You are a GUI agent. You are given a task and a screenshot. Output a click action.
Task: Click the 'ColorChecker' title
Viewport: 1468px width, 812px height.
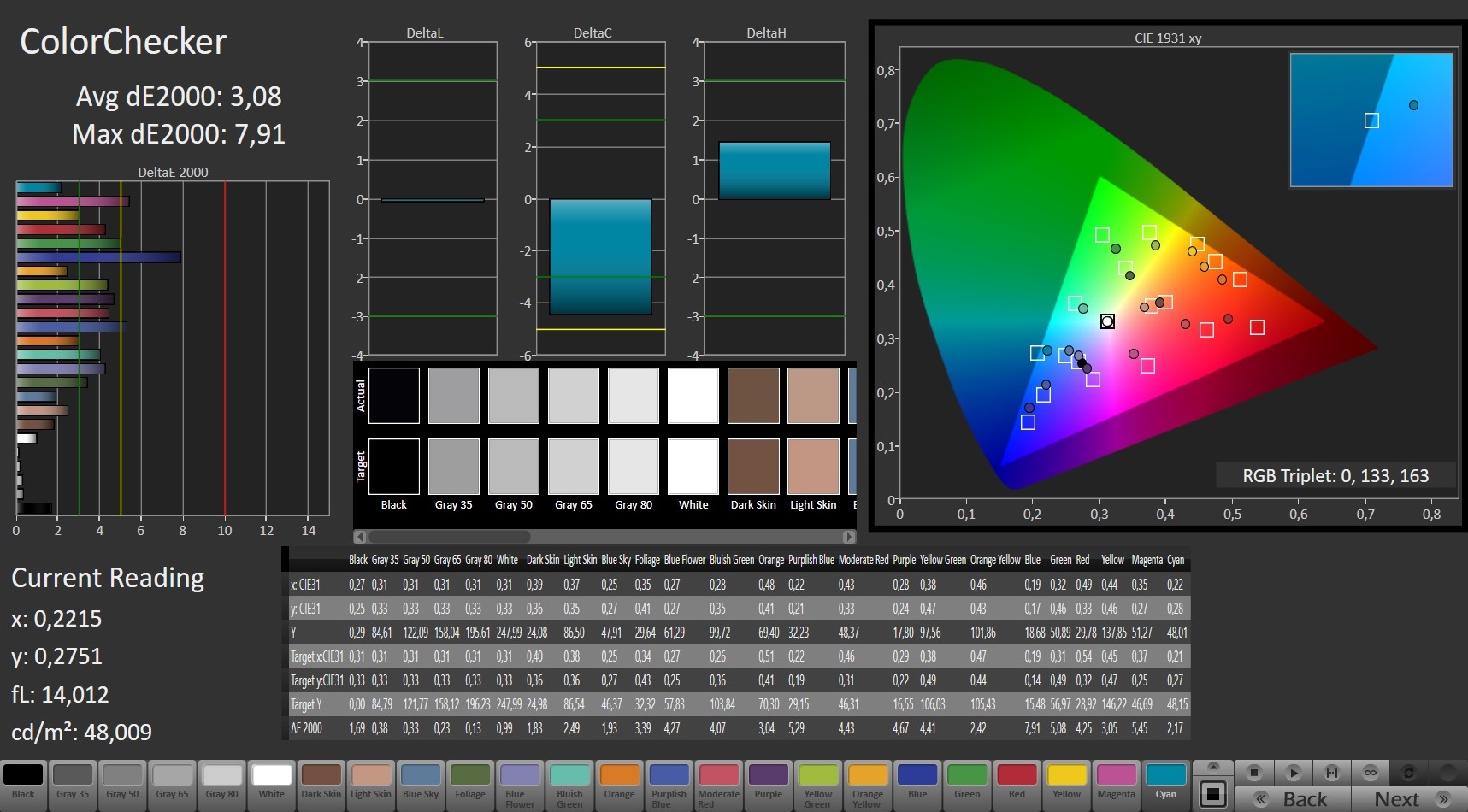coord(123,41)
